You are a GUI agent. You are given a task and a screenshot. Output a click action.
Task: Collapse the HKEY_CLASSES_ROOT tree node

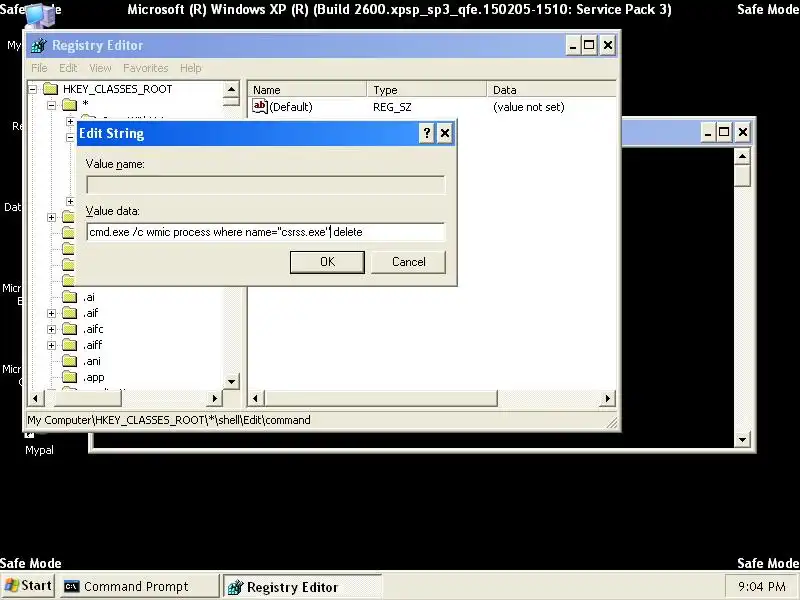33,89
